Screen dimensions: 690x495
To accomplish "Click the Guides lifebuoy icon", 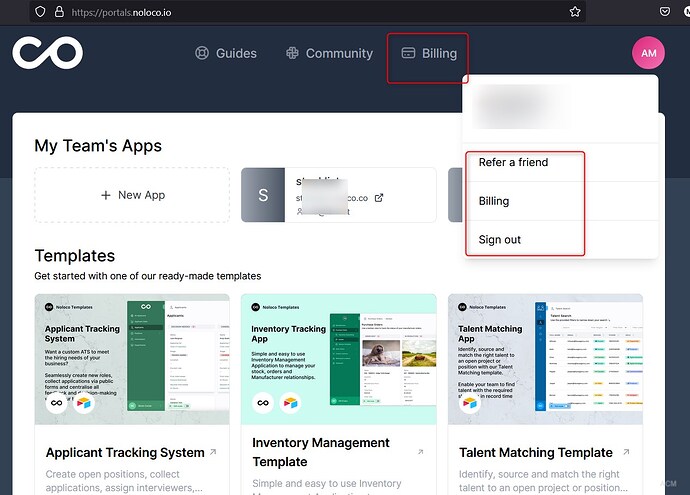I will pos(202,53).
